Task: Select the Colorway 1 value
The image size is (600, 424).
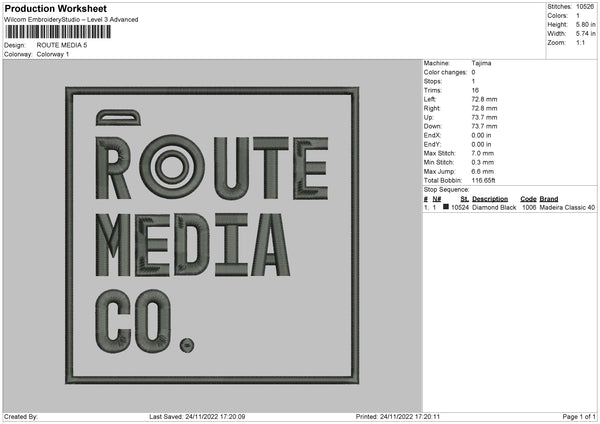Action: click(x=53, y=54)
